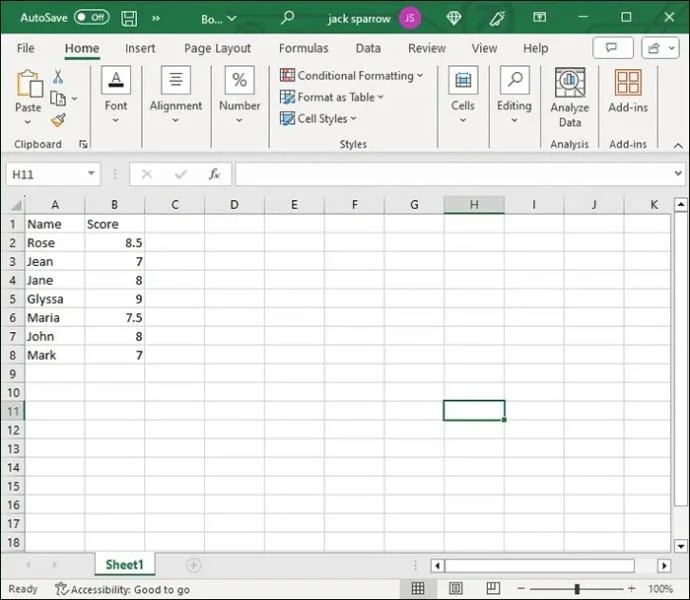Select cell B5 containing score 9
This screenshot has width=690, height=600.
pos(114,299)
